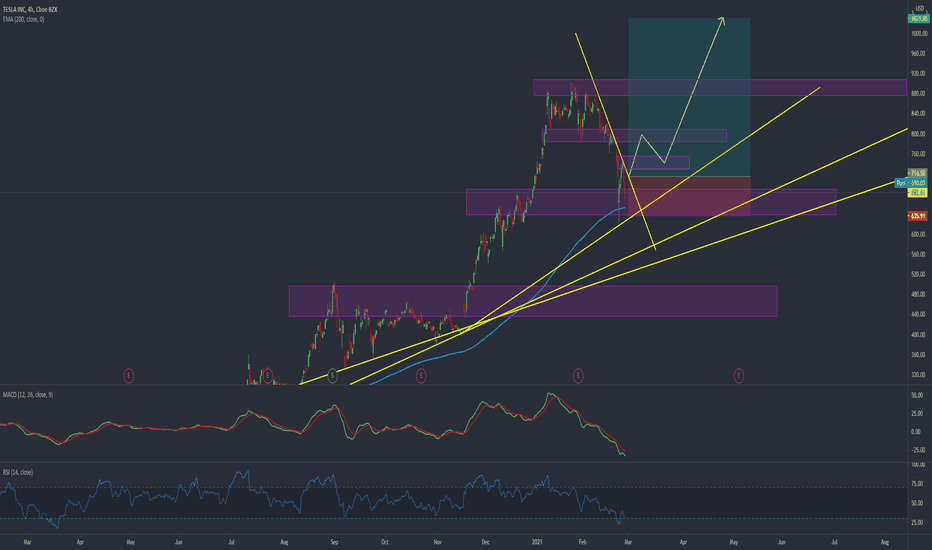Click the earnings marker just before August 2020
The image size is (932, 550).
tap(267, 376)
